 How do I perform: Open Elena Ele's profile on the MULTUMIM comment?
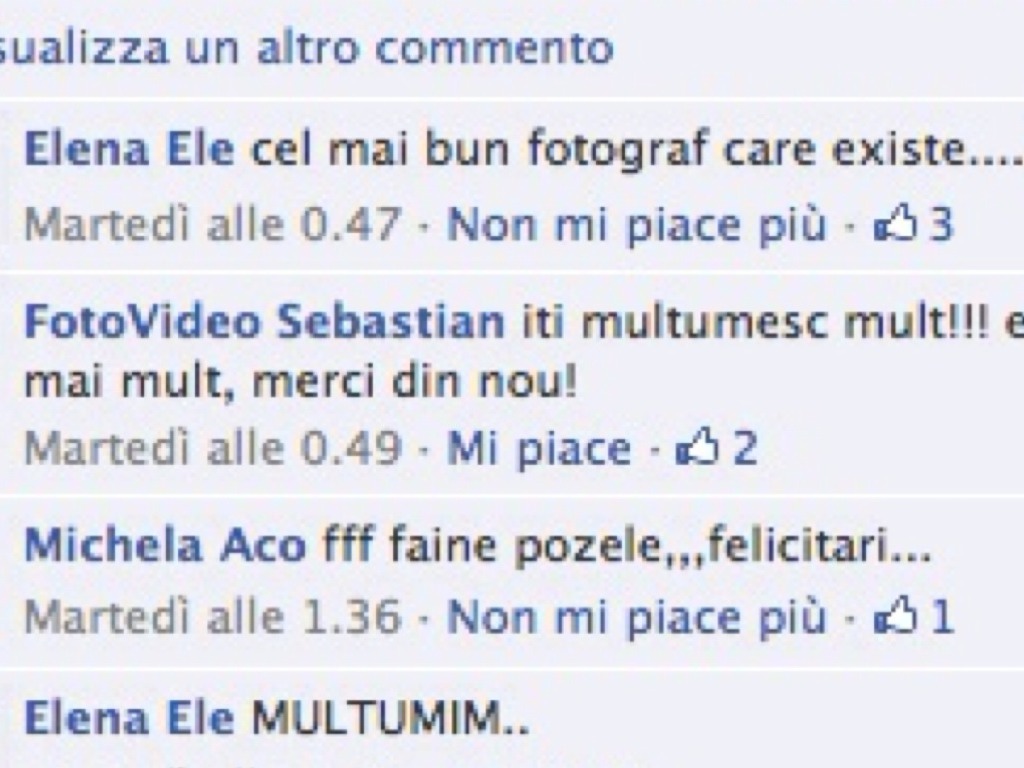click(x=129, y=718)
